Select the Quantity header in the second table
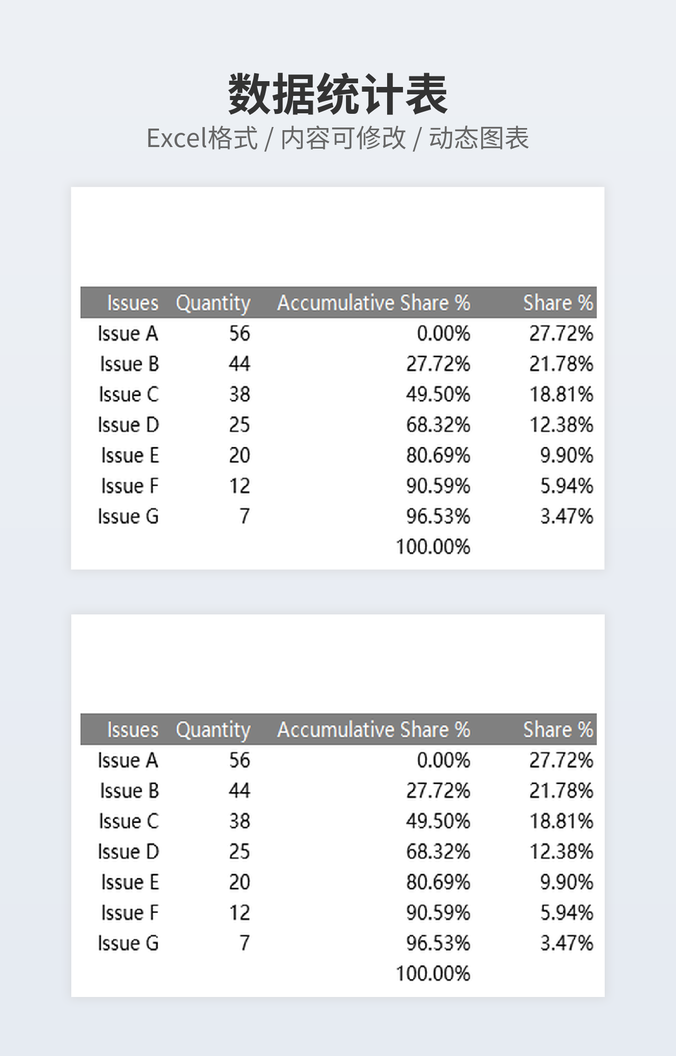 (213, 730)
